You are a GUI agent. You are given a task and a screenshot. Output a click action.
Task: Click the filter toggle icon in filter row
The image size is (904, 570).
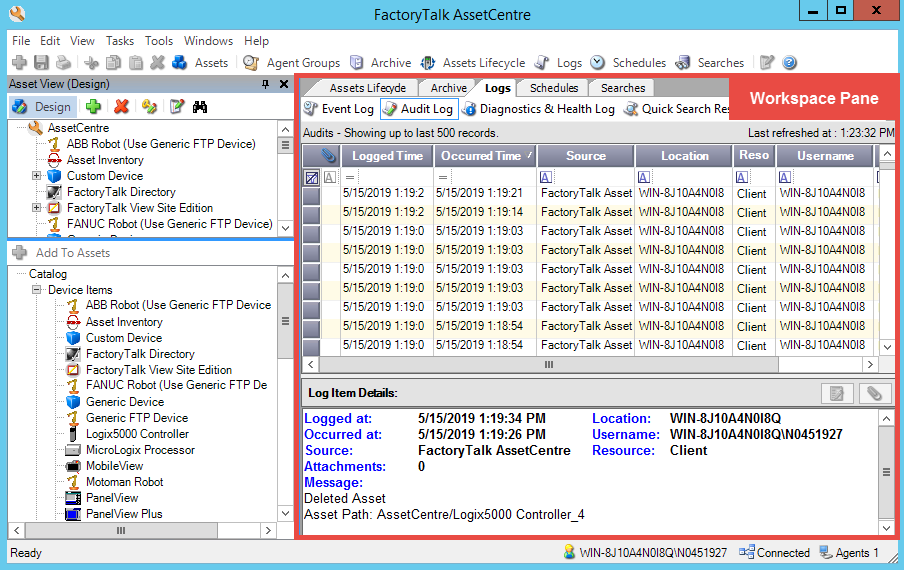pyautogui.click(x=311, y=178)
